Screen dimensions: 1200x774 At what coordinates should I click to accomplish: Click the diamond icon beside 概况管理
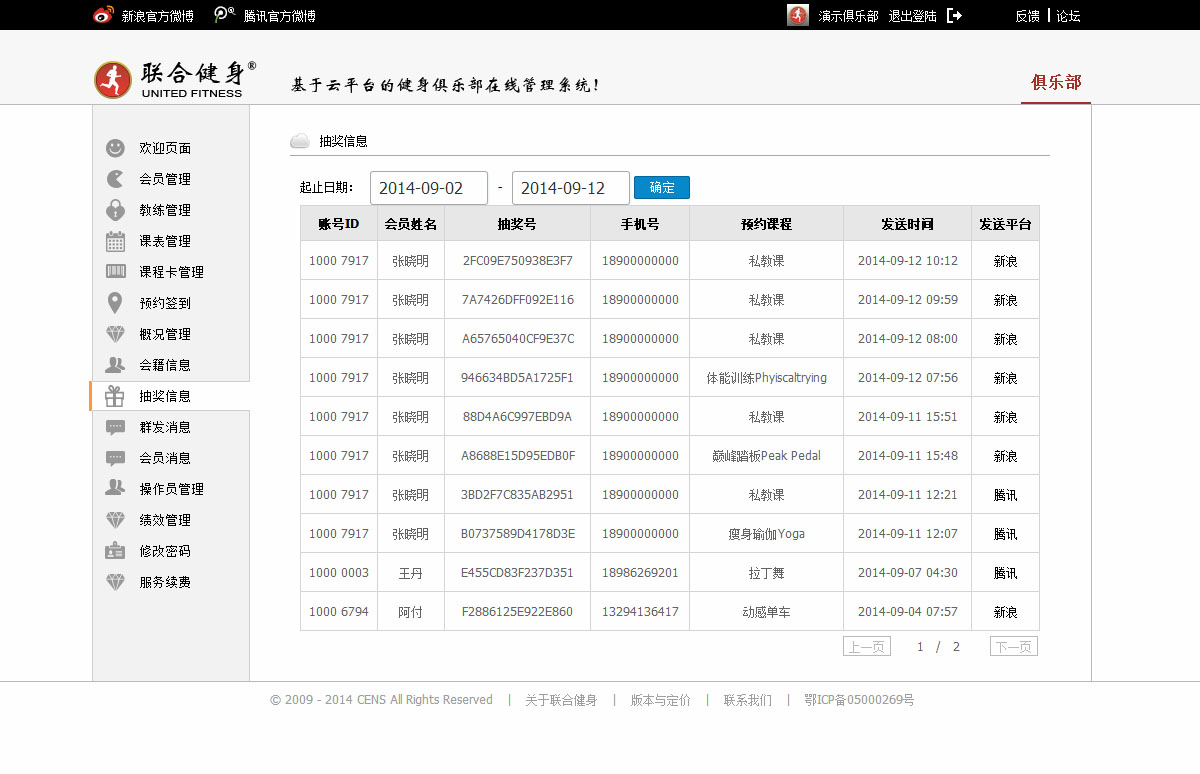[x=115, y=334]
